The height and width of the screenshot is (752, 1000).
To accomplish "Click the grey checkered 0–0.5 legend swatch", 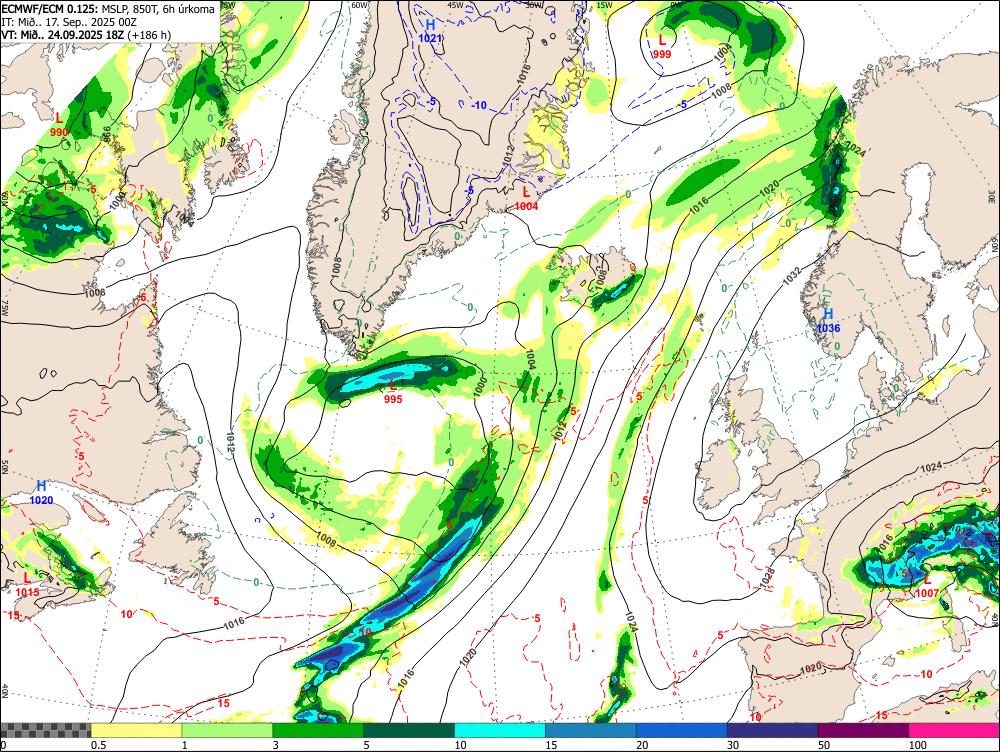I will coord(45,730).
